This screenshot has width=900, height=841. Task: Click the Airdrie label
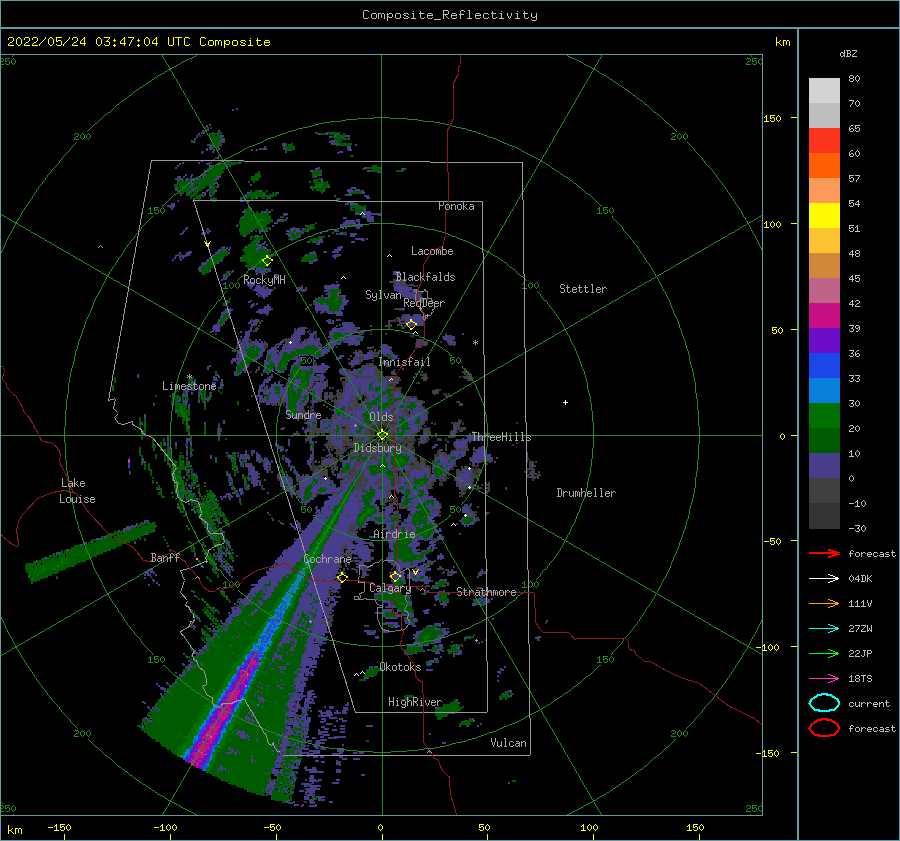coord(394,534)
